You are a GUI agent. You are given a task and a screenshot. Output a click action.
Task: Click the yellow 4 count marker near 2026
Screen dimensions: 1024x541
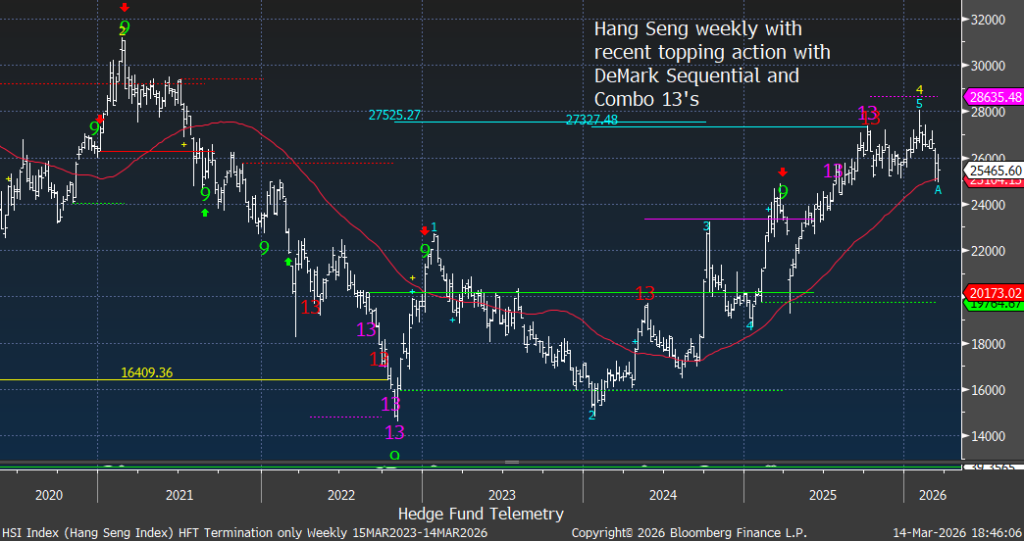click(920, 90)
